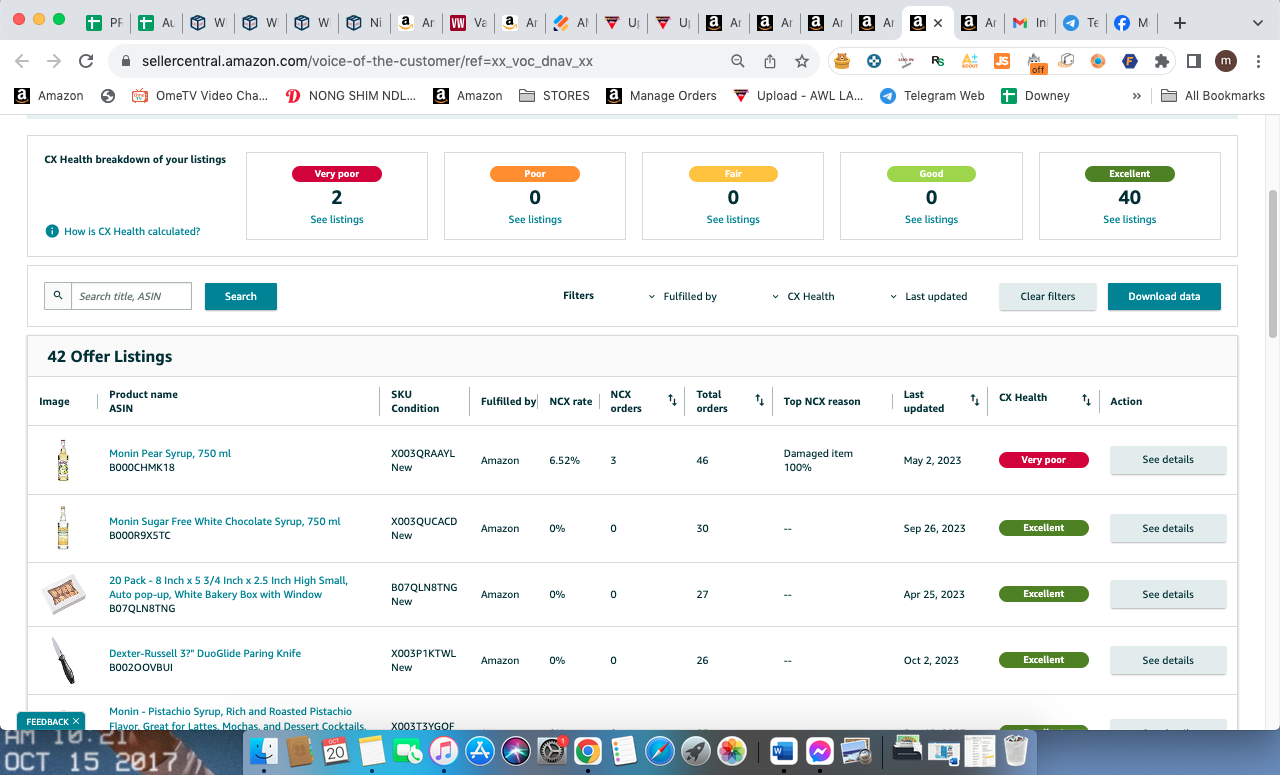Switch to the Telegram browser tab
1280x775 pixels.
(x=1079, y=22)
